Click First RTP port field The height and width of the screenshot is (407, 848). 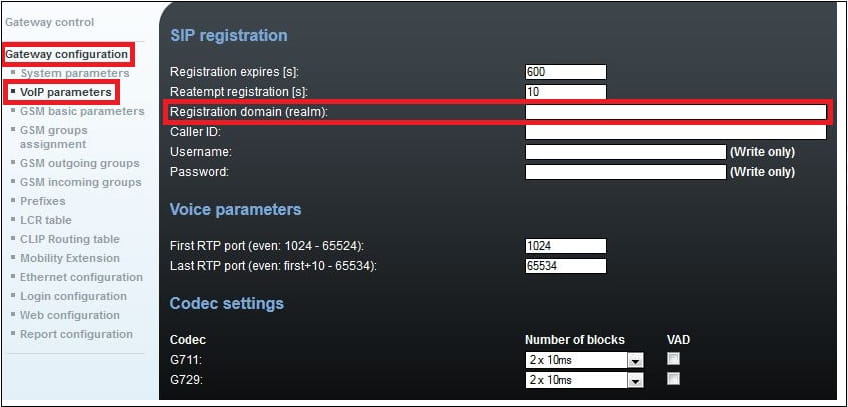click(x=566, y=246)
